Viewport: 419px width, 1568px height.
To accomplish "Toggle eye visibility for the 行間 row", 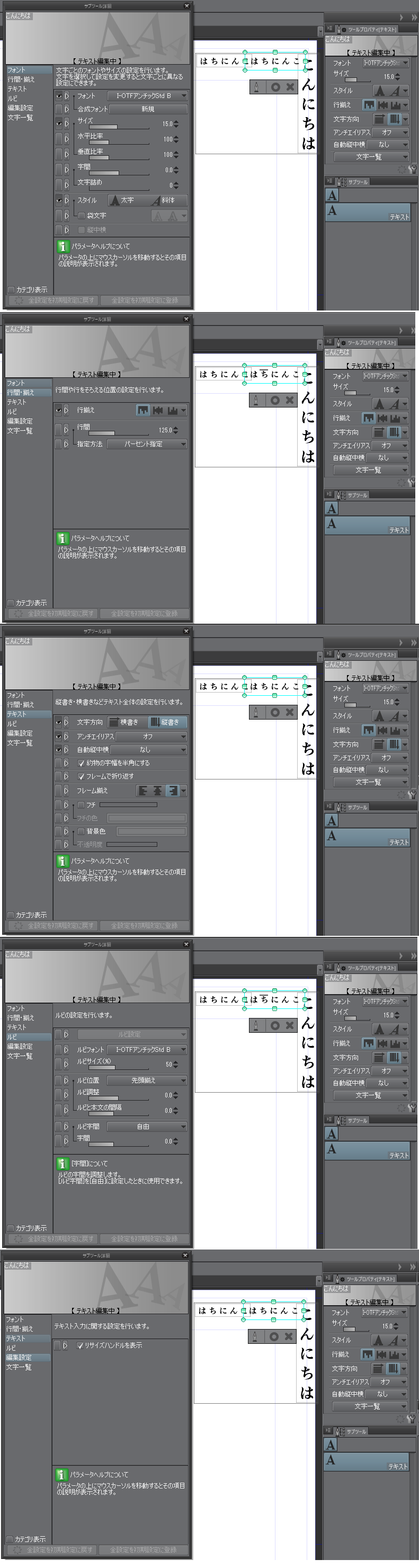I will pyautogui.click(x=58, y=430).
